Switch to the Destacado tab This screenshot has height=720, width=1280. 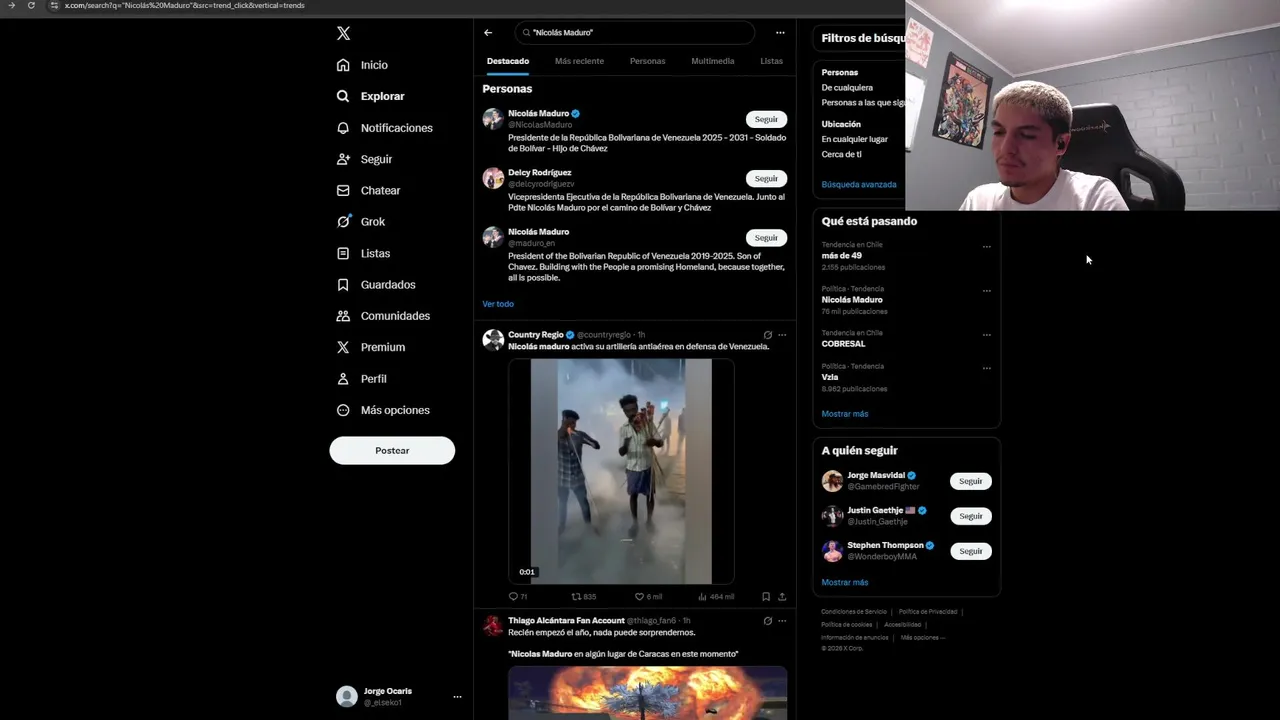point(508,61)
